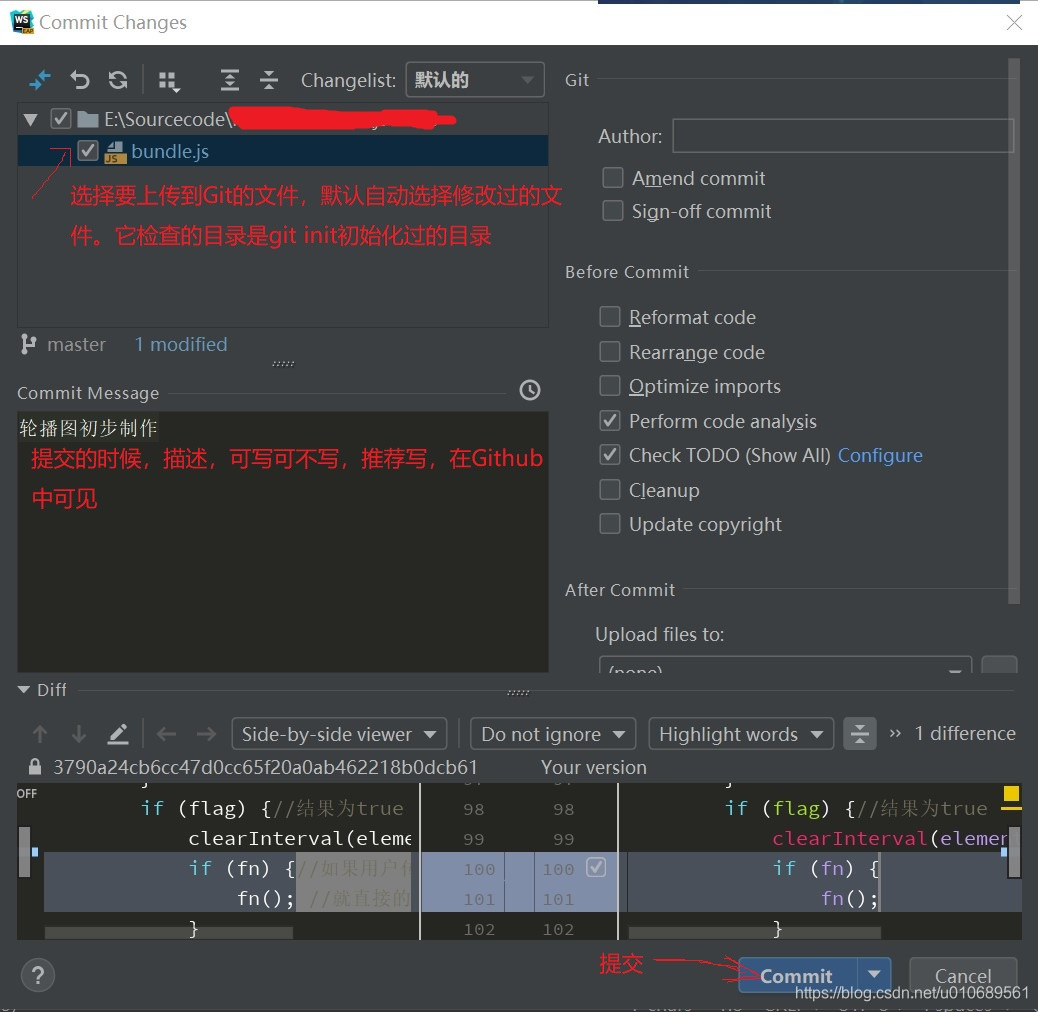Enable Rearrange code checkbox
1038x1012 pixels.
[x=610, y=351]
